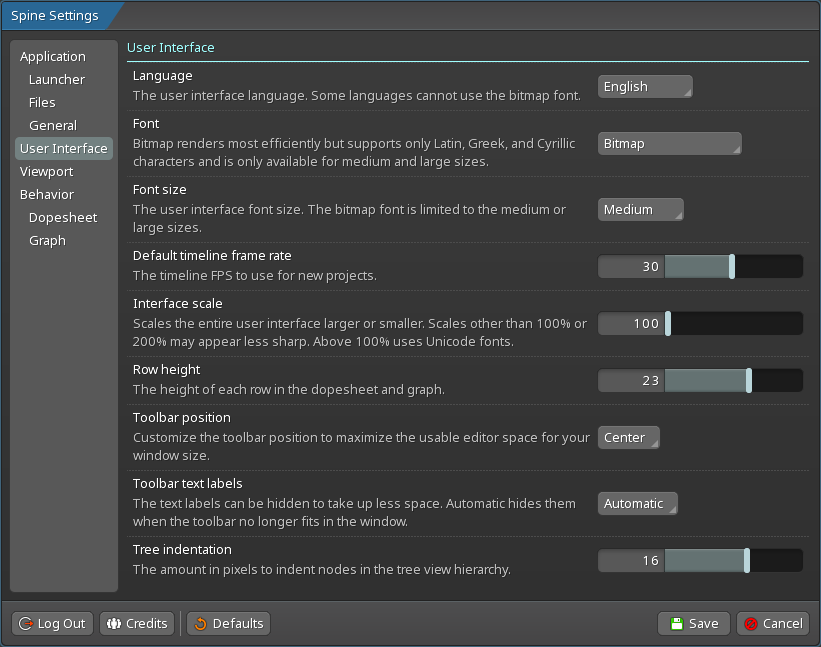Open the Graph settings entry
This screenshot has height=647, width=821.
[47, 241]
